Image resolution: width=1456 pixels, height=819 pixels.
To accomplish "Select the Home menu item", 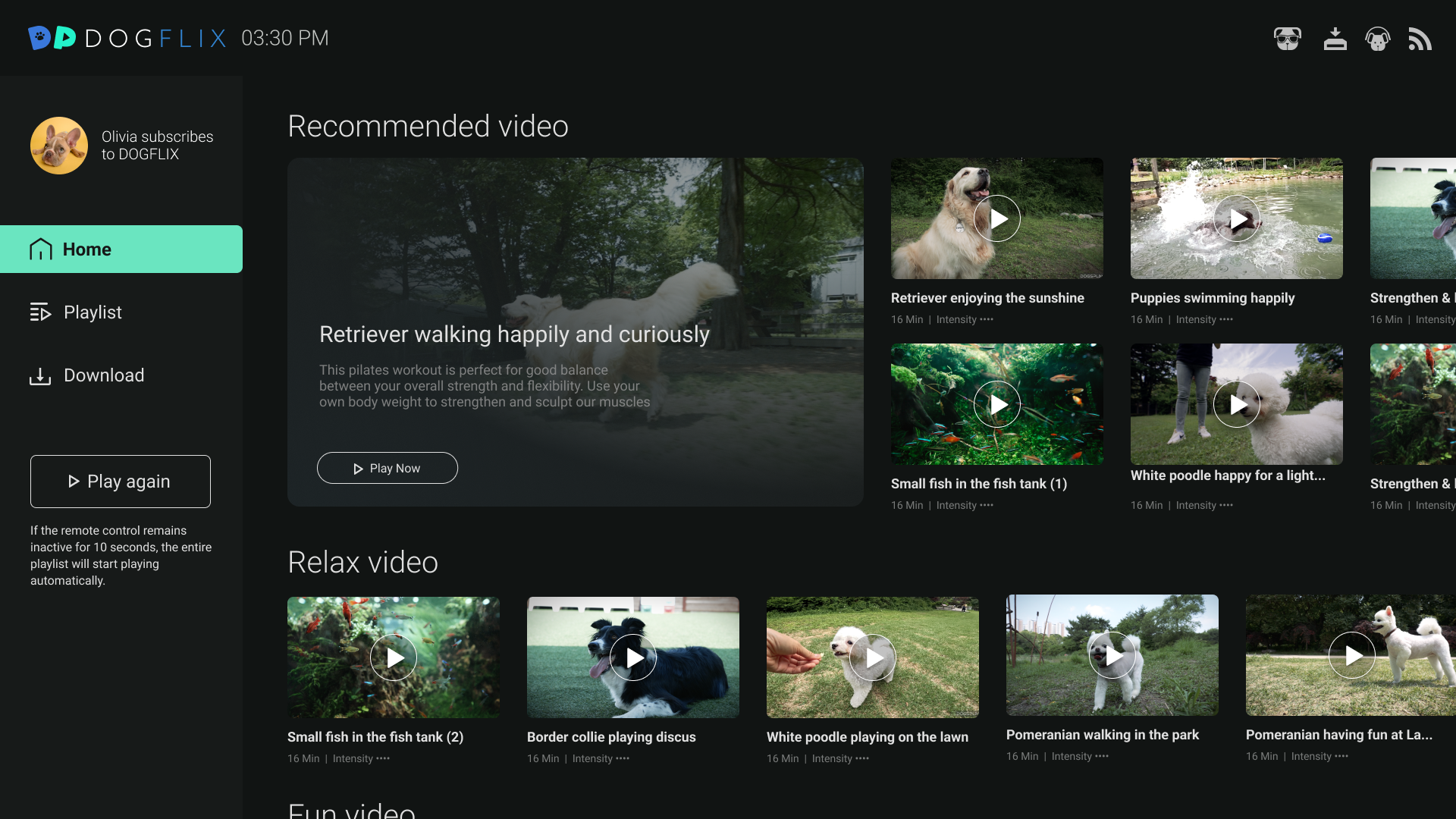I will [121, 249].
